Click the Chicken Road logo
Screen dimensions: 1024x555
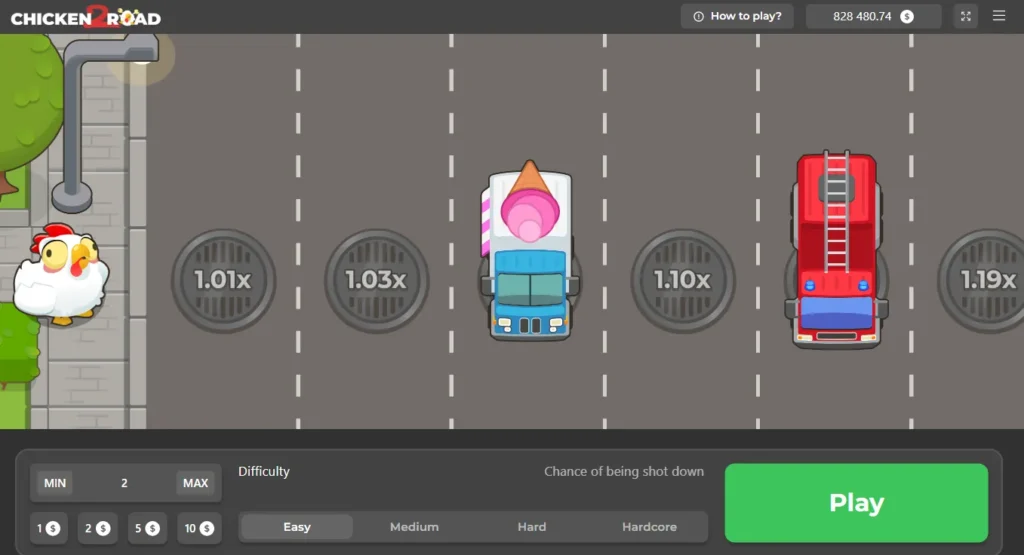[85, 17]
